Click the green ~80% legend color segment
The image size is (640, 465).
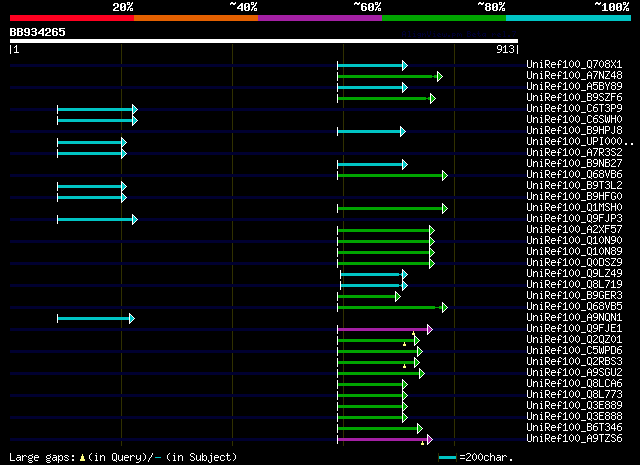pyautogui.click(x=444, y=18)
